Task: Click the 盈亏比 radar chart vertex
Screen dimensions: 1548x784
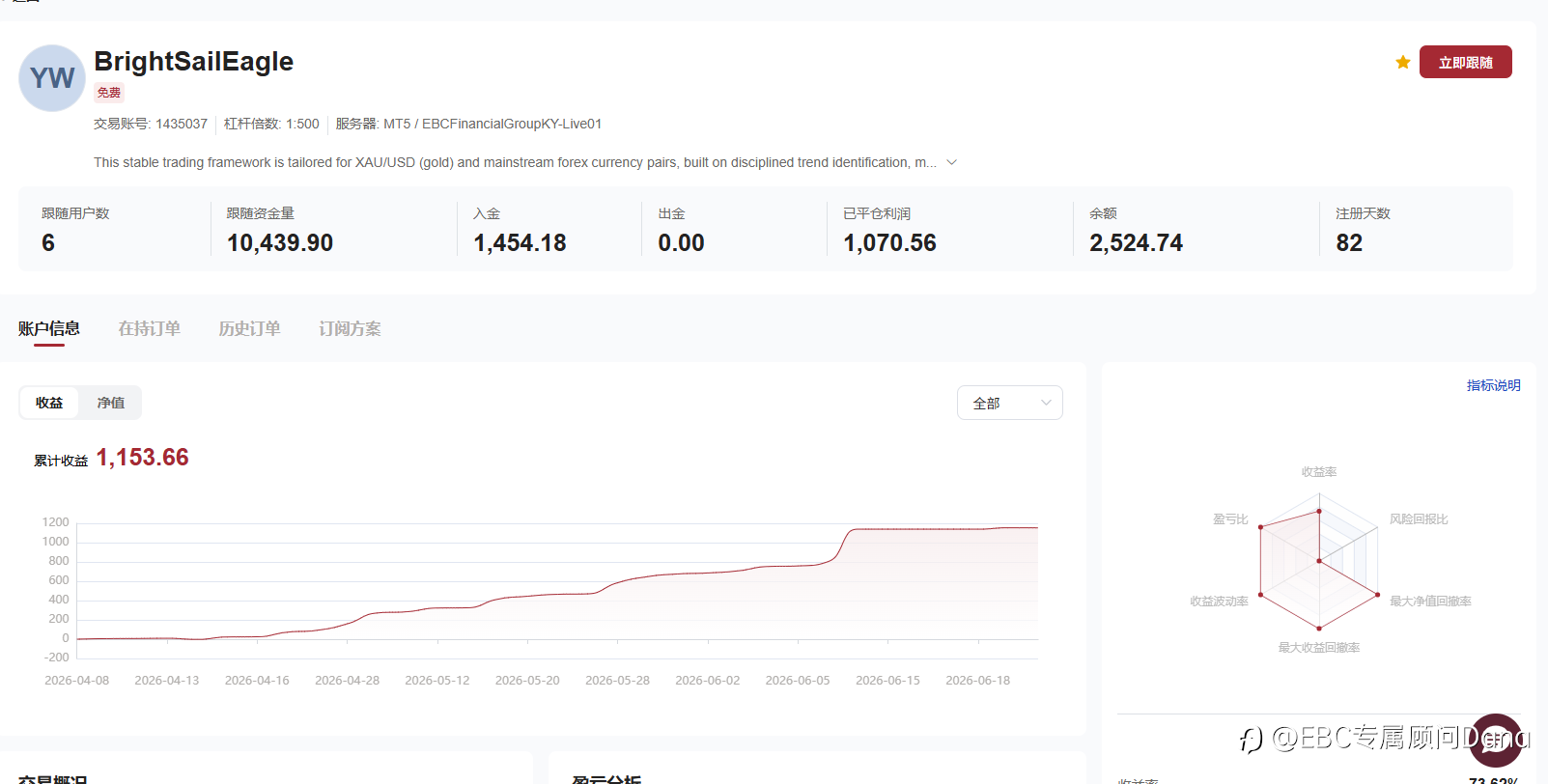Action: coord(1260,527)
